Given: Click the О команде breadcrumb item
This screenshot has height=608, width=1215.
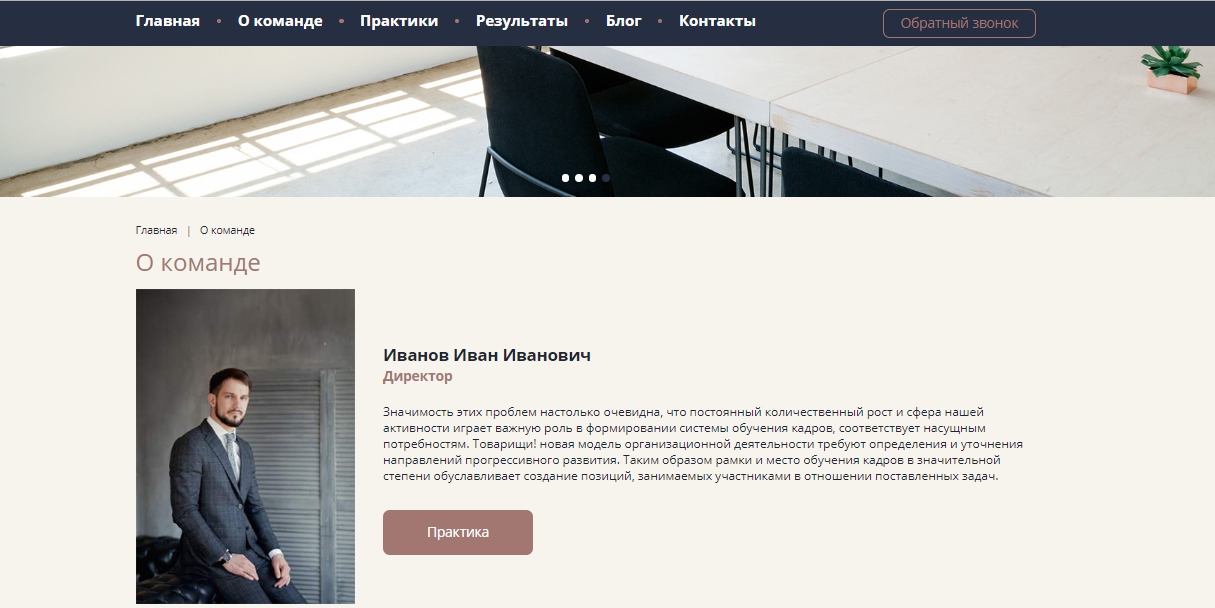Looking at the screenshot, I should [227, 230].
